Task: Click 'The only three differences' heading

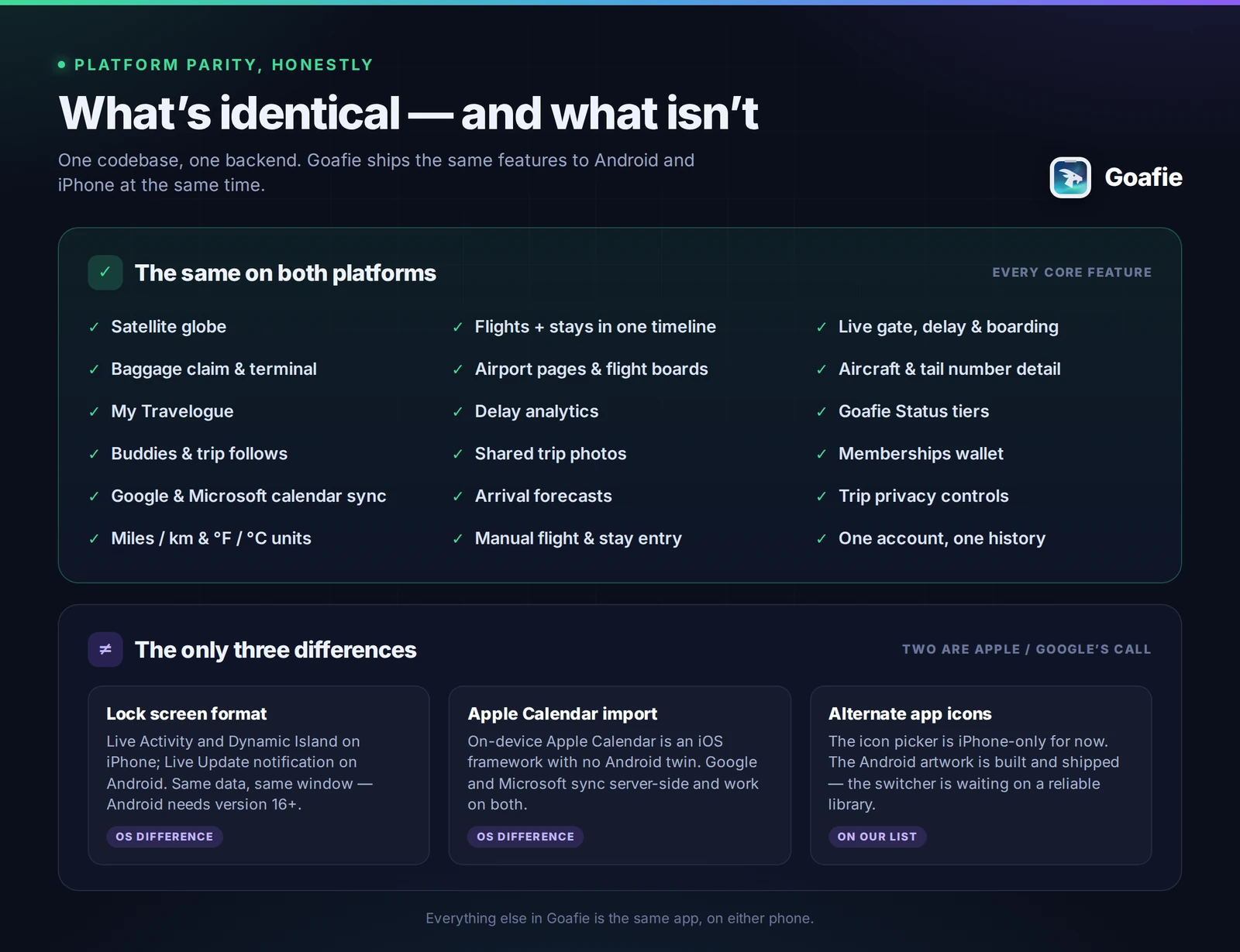Action: coord(276,649)
